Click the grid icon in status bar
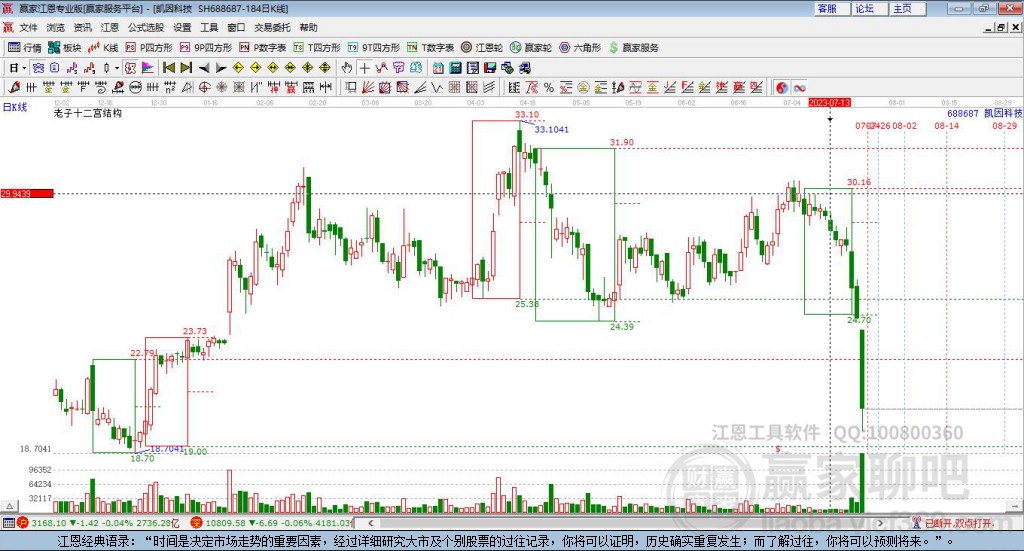1024x551 pixels. [8, 523]
